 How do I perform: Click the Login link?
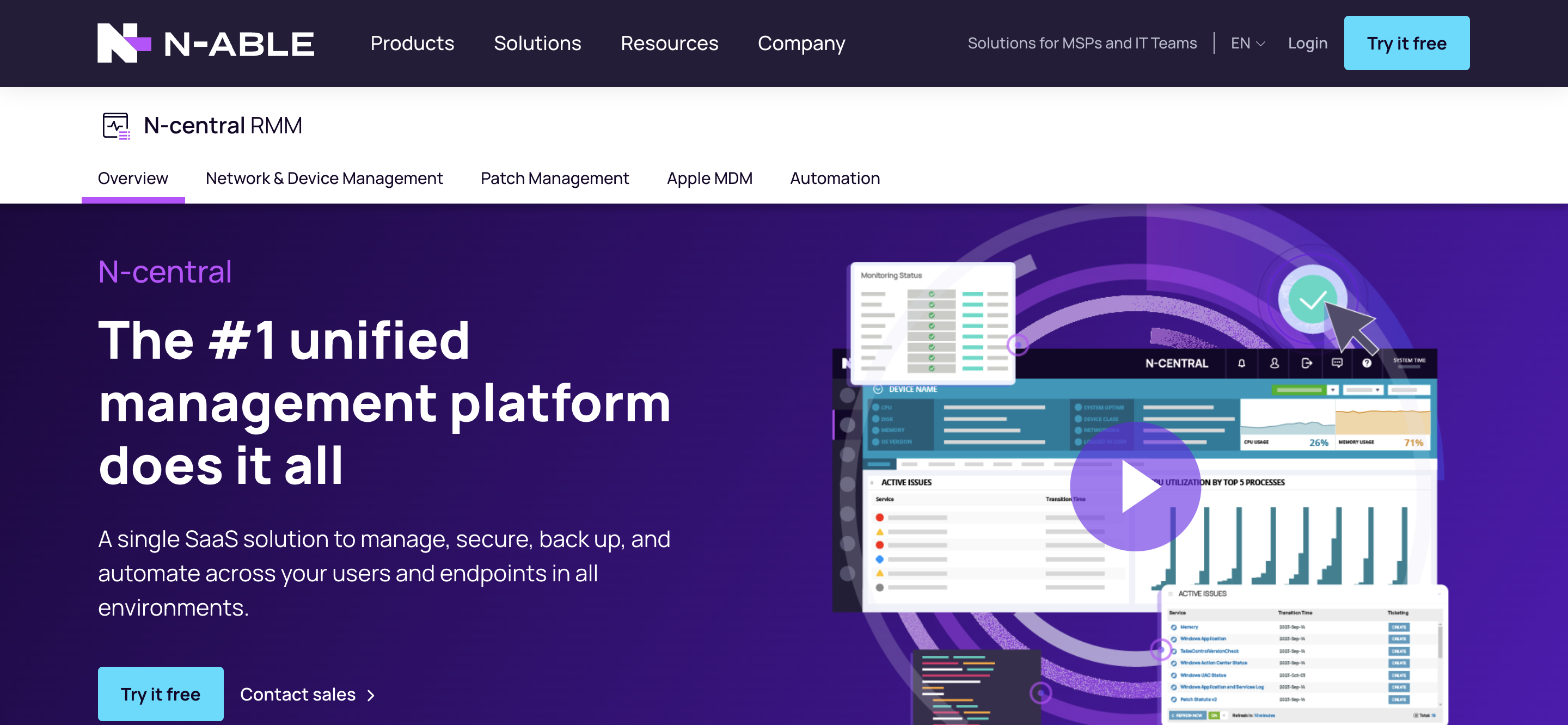click(x=1307, y=43)
